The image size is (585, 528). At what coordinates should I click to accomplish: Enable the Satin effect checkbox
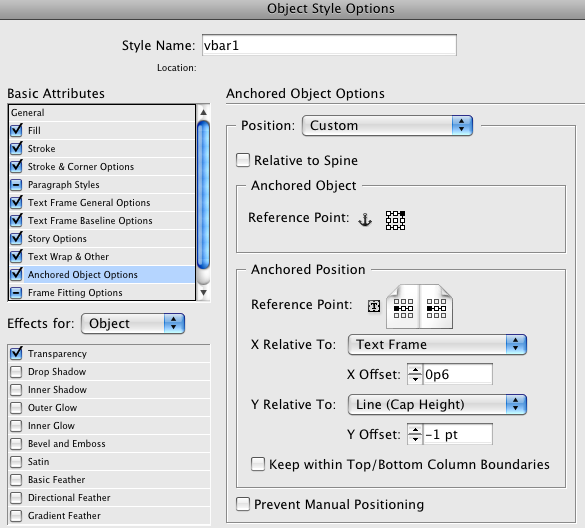pyautogui.click(x=16, y=462)
